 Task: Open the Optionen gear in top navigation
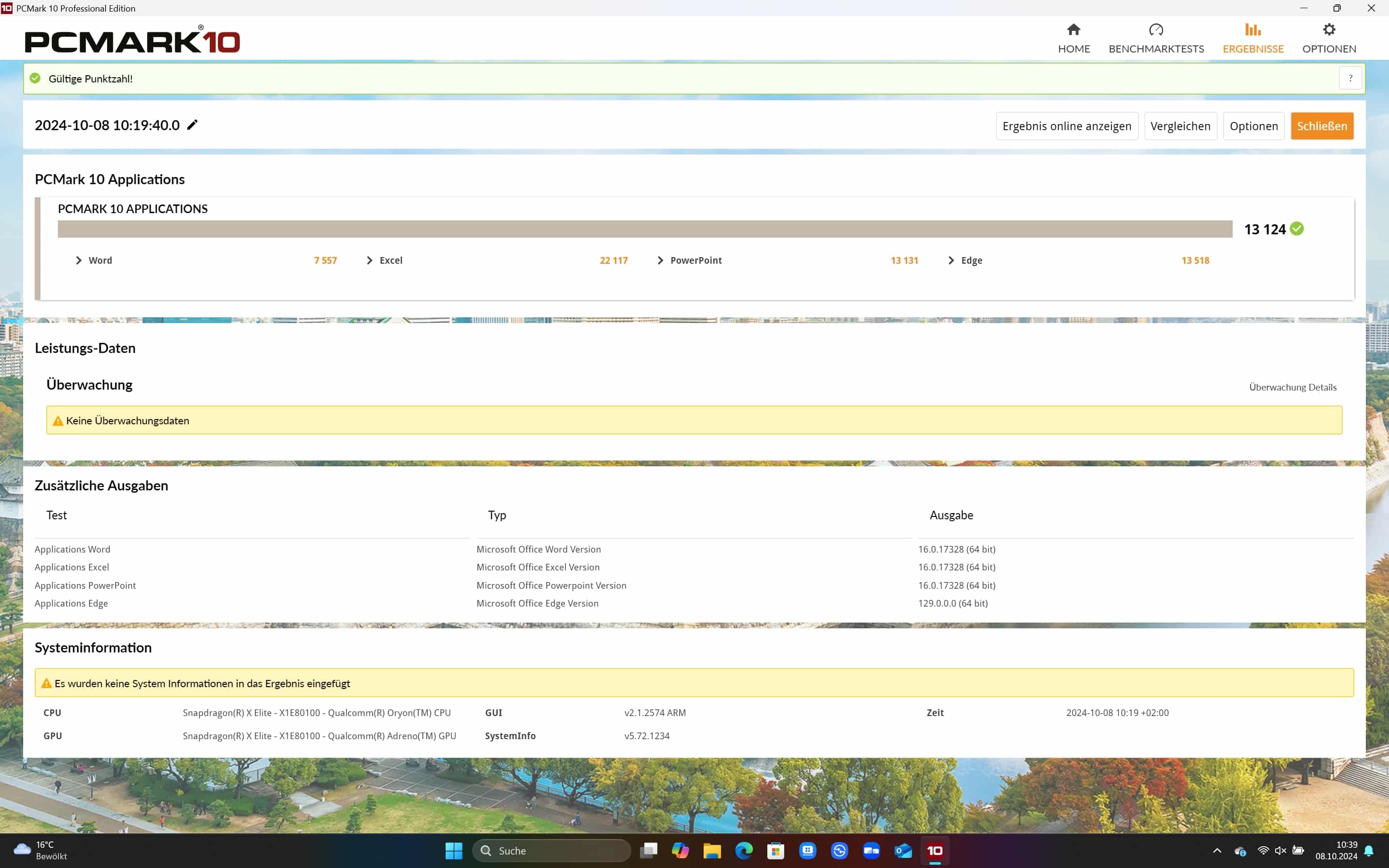(x=1329, y=30)
